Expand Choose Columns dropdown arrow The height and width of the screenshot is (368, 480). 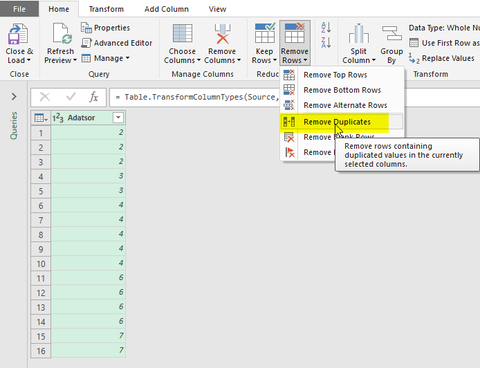coord(199,60)
